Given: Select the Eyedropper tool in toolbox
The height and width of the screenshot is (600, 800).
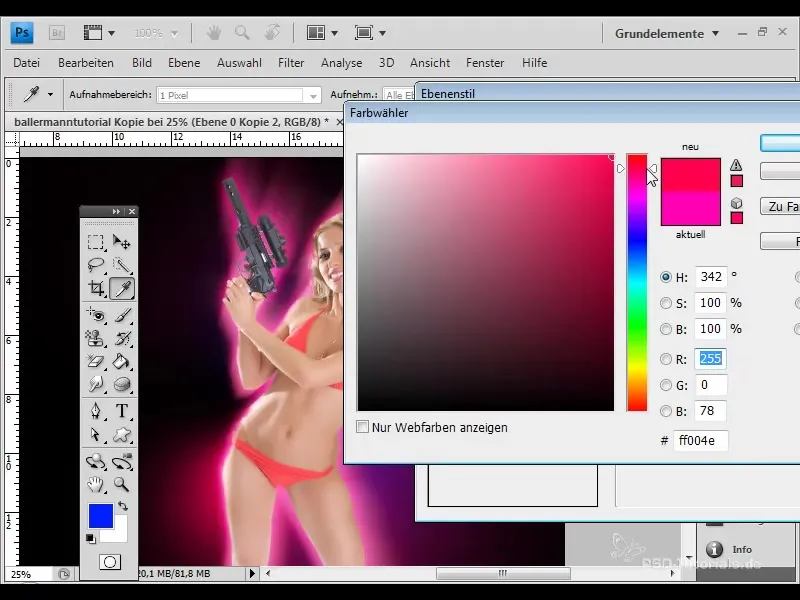Looking at the screenshot, I should (122, 288).
